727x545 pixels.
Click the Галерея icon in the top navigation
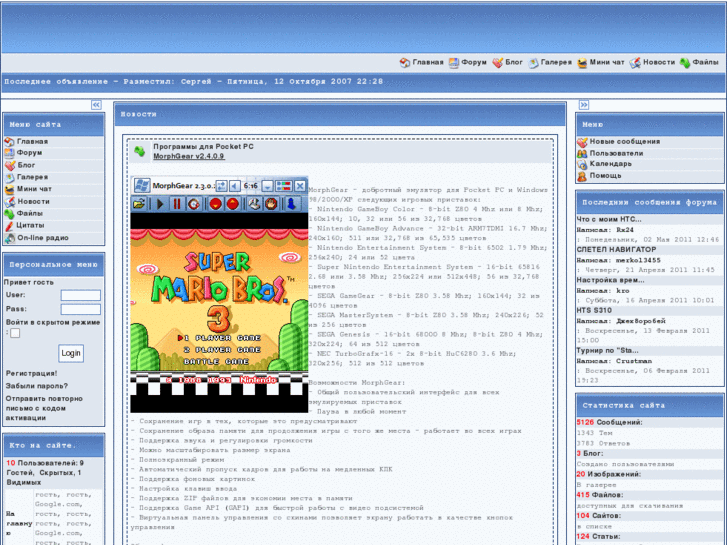point(534,62)
